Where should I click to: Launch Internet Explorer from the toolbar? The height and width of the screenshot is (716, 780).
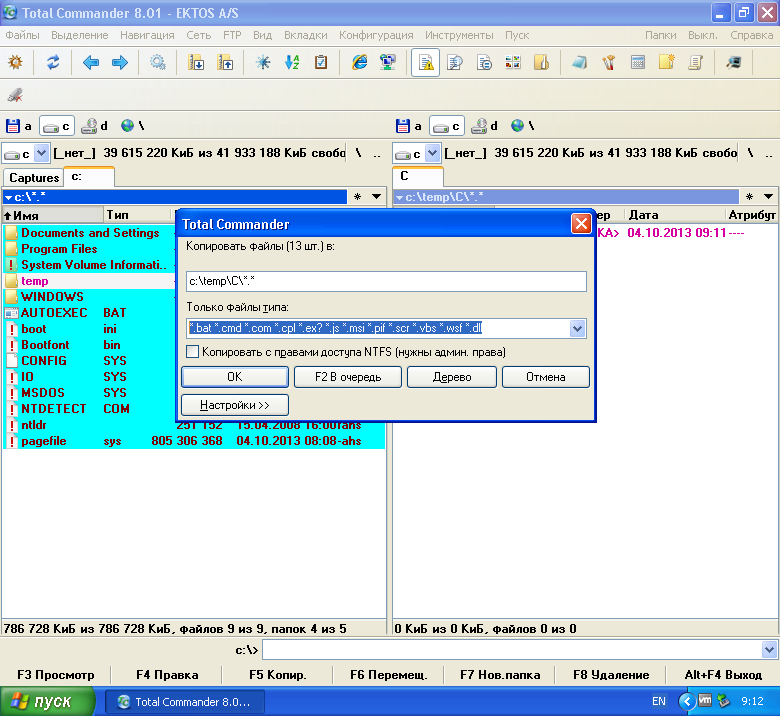[360, 62]
